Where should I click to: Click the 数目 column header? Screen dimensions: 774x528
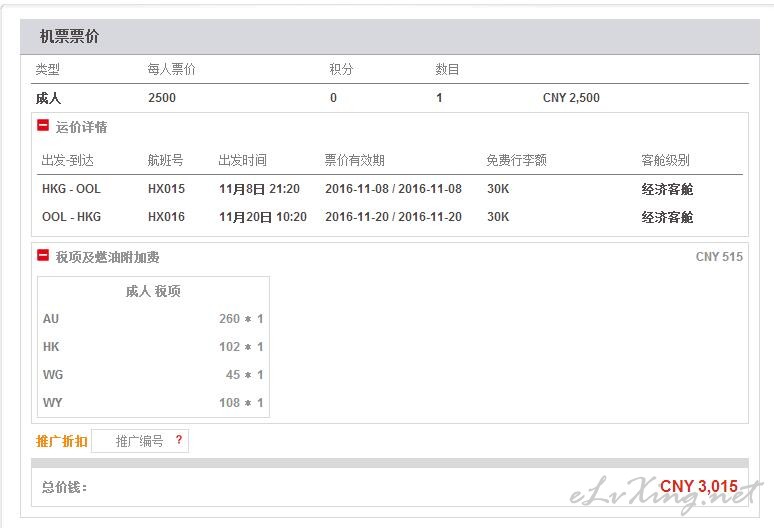click(x=447, y=69)
